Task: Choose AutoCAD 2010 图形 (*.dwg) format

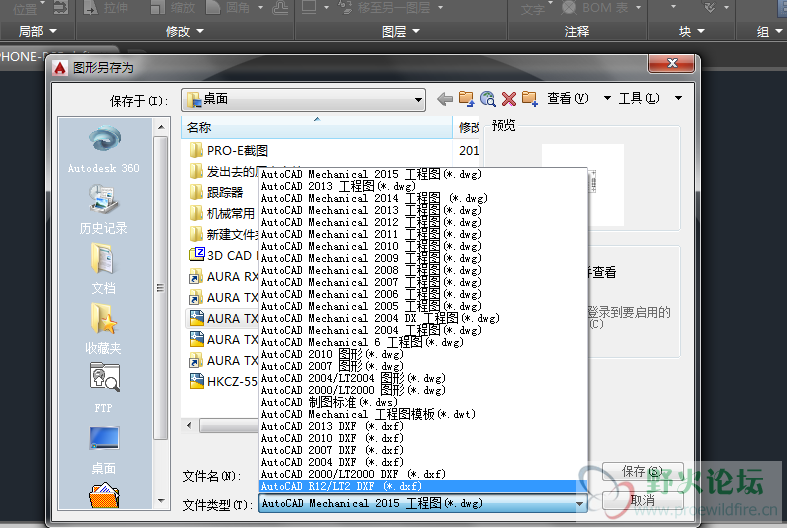Action: pos(423,354)
